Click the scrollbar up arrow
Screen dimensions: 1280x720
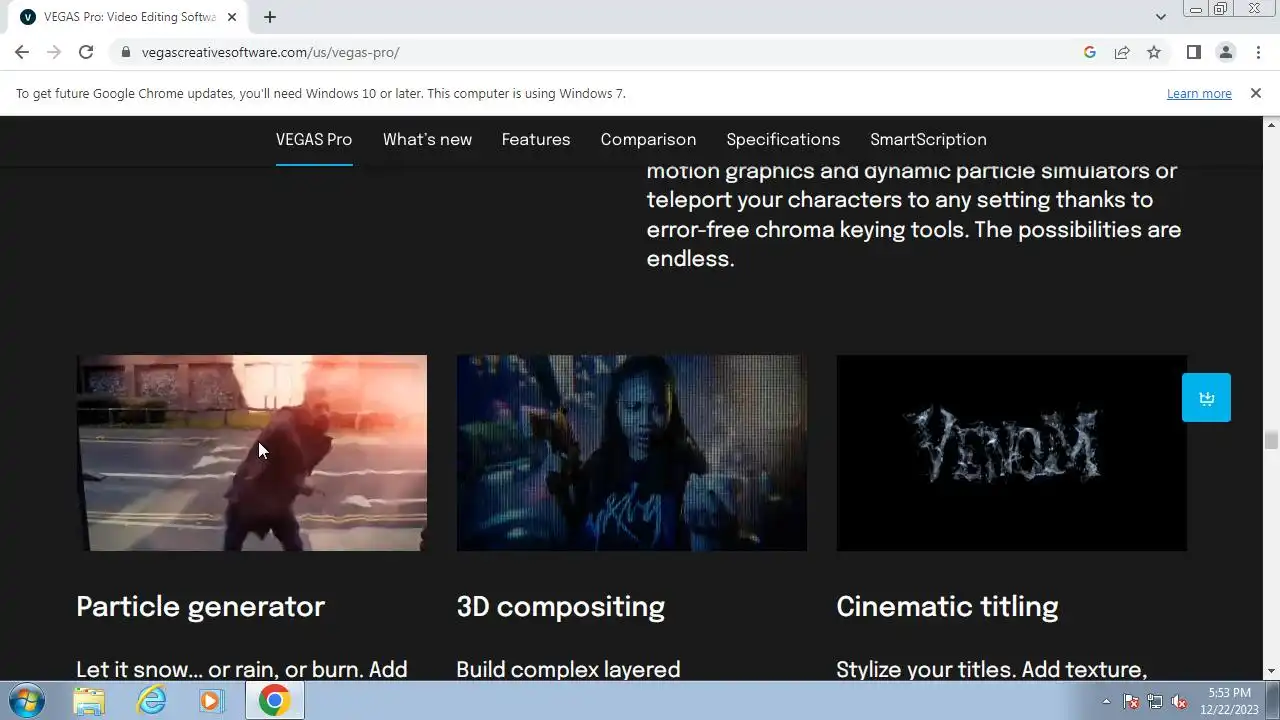1271,125
